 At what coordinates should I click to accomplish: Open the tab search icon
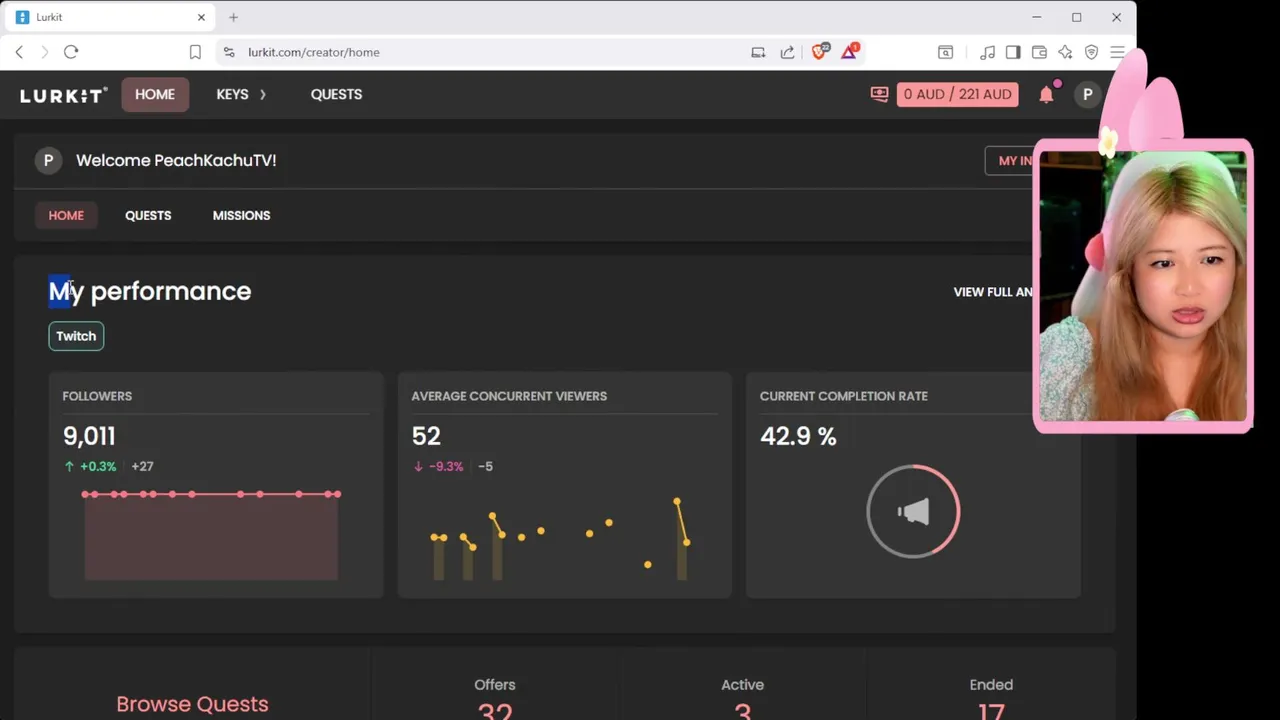[x=945, y=52]
